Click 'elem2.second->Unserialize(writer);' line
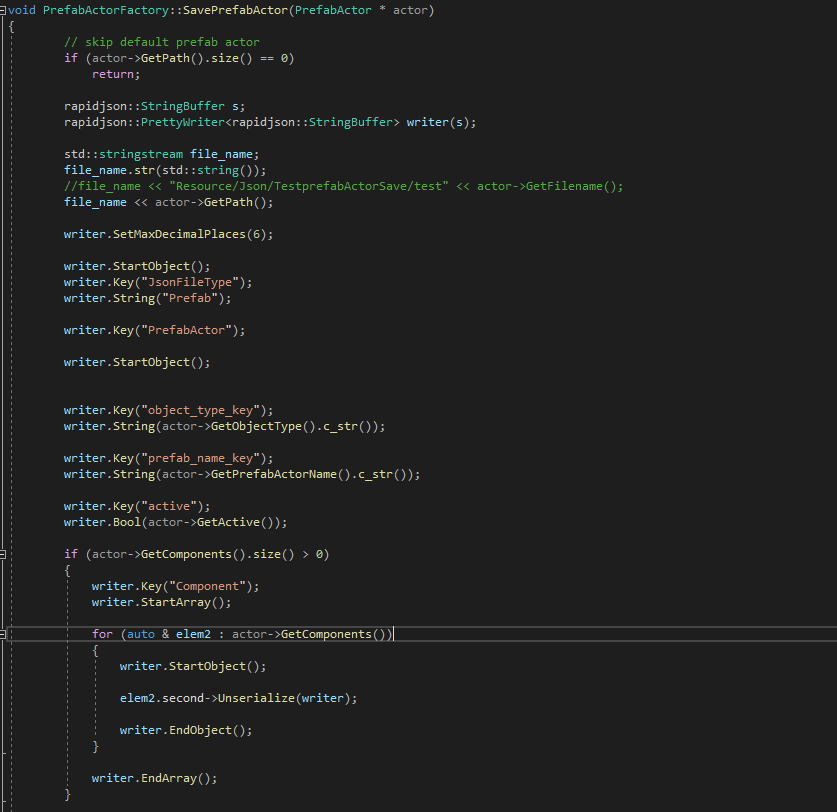 pos(238,698)
